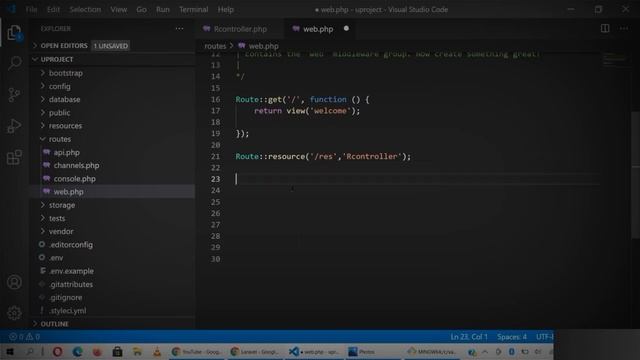Switch to the YouTube Chrome taskbar window

(x=197, y=351)
